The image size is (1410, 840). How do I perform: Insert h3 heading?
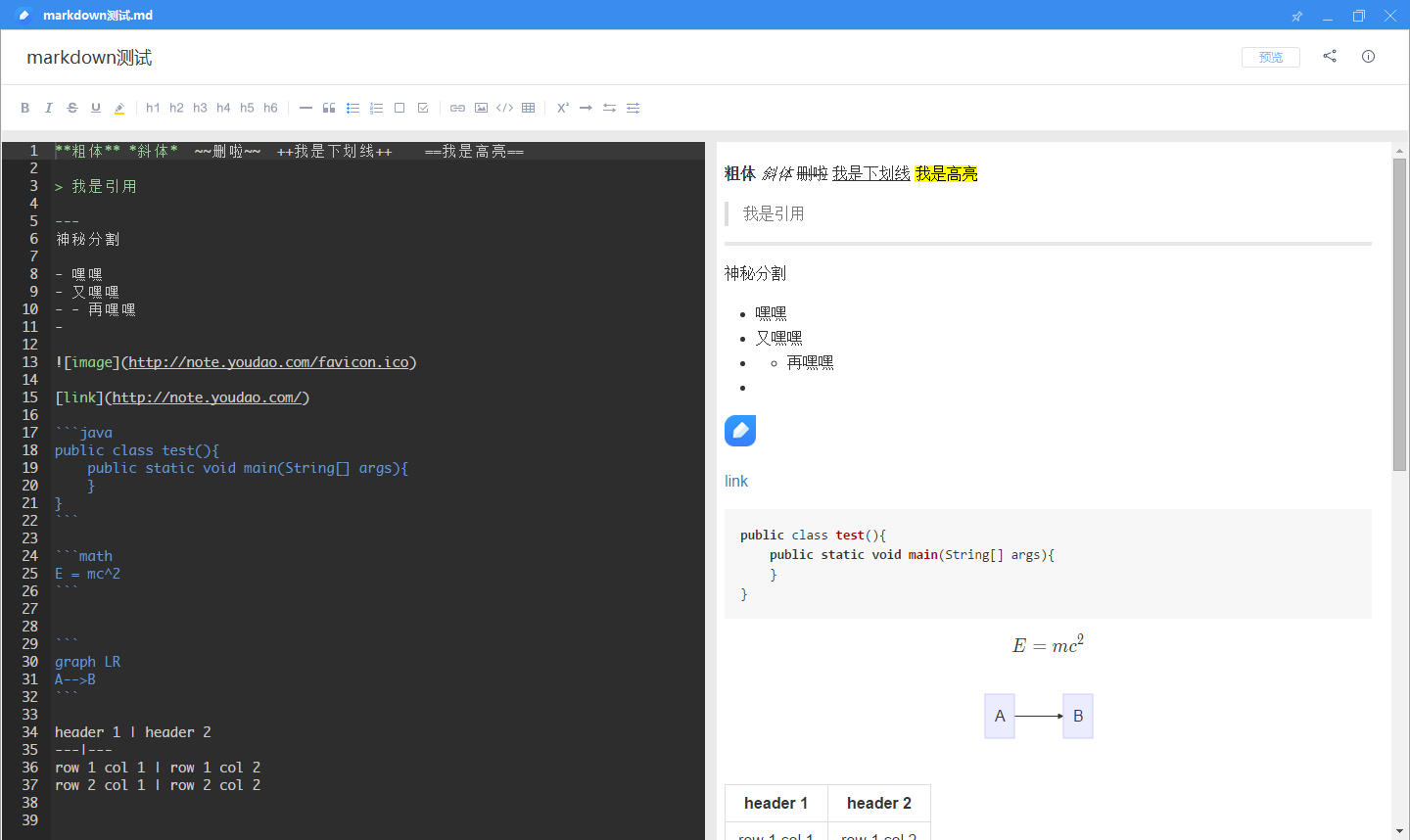[x=200, y=108]
